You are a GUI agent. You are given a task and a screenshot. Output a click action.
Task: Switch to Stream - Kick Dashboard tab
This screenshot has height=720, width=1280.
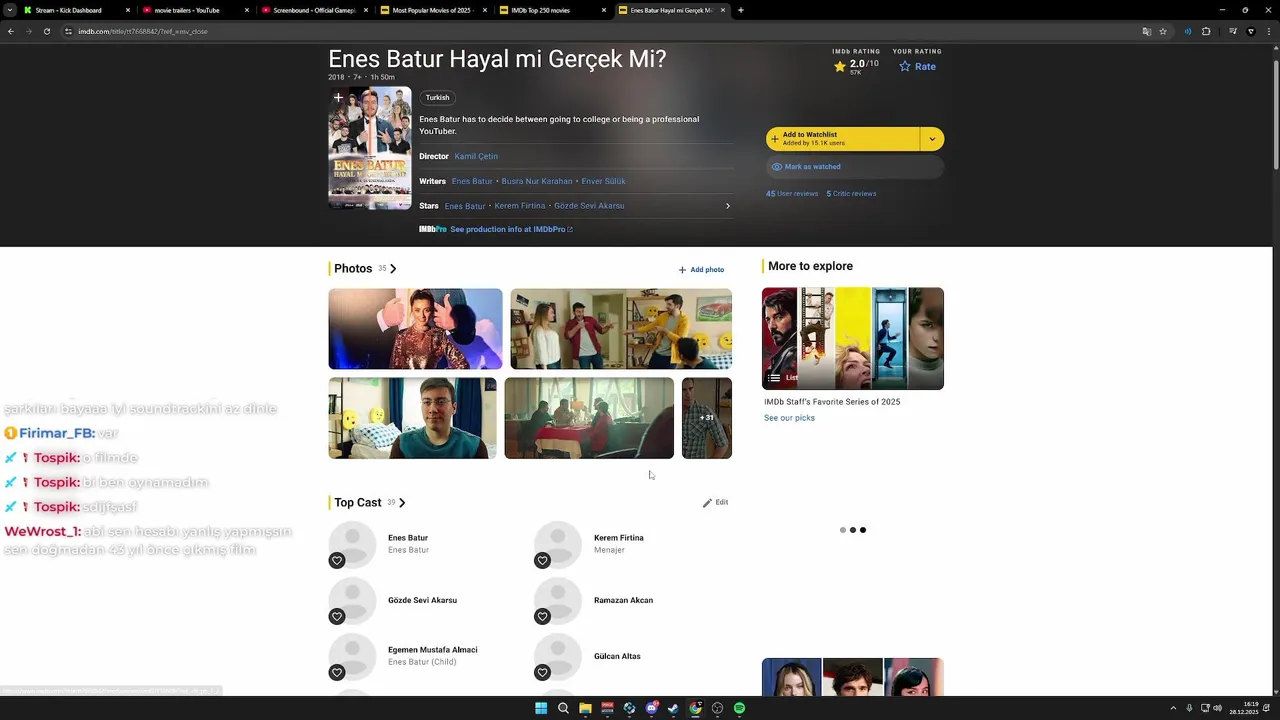tap(78, 10)
